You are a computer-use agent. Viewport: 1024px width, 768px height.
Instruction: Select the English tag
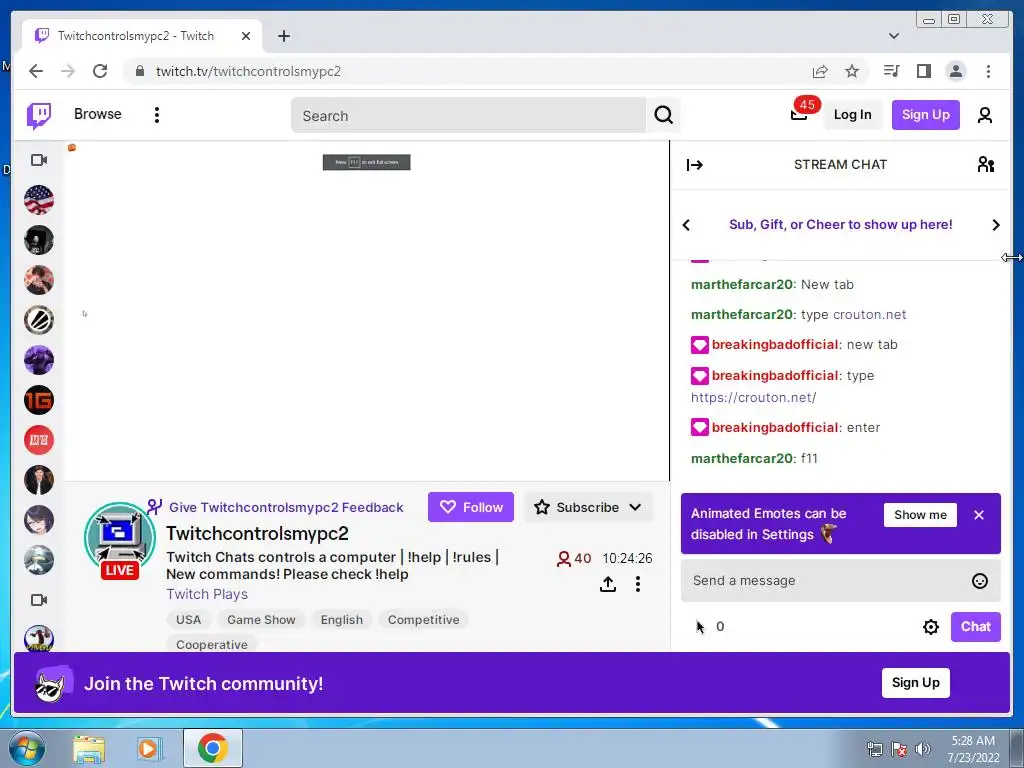[342, 620]
